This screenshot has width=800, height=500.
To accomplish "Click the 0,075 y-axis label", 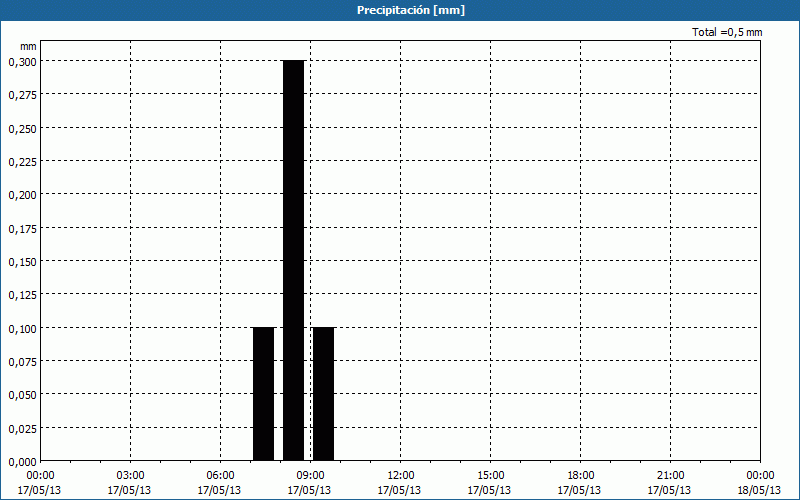I will coord(22,362).
